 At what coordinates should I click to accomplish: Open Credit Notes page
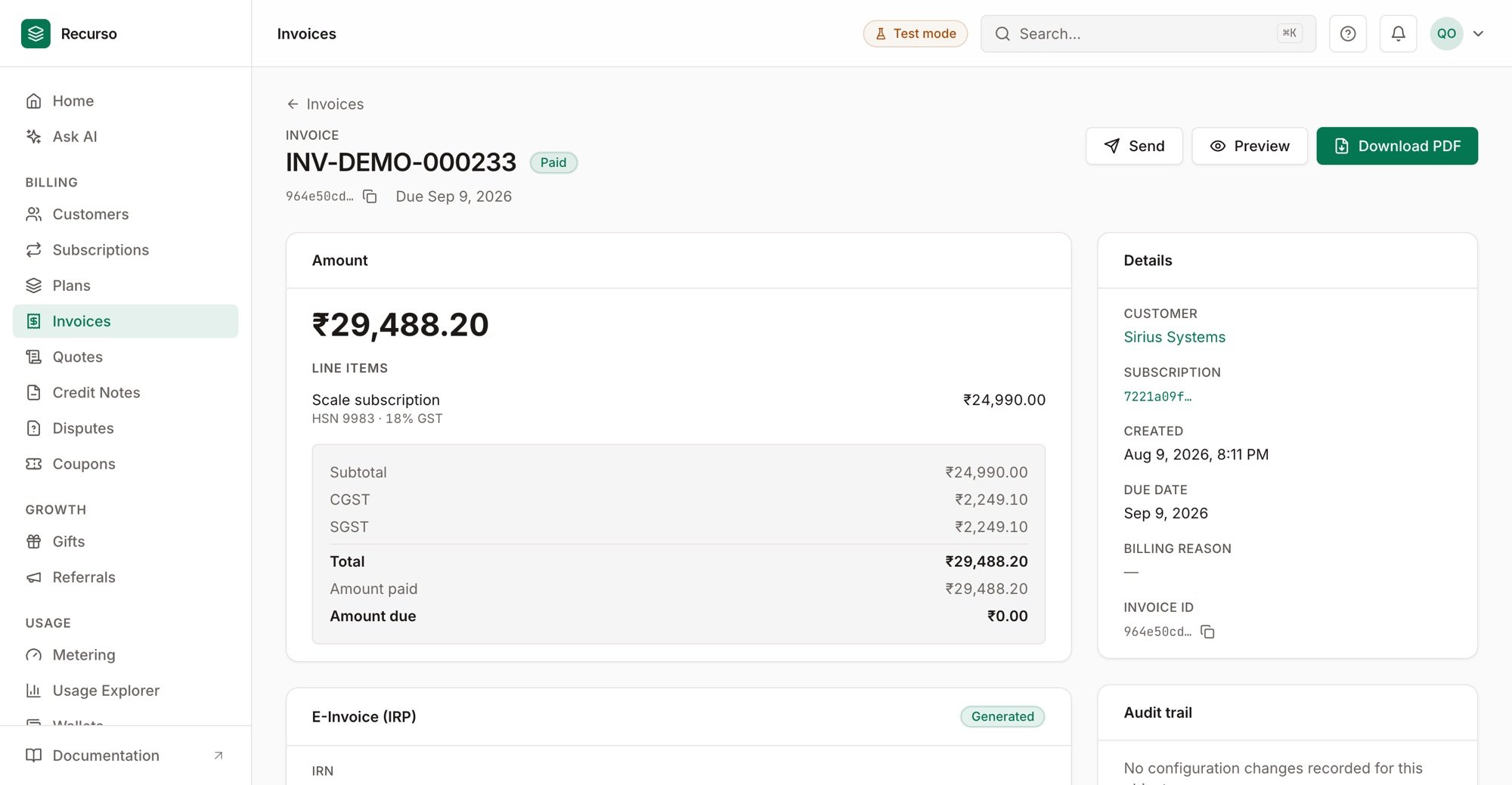125,392
